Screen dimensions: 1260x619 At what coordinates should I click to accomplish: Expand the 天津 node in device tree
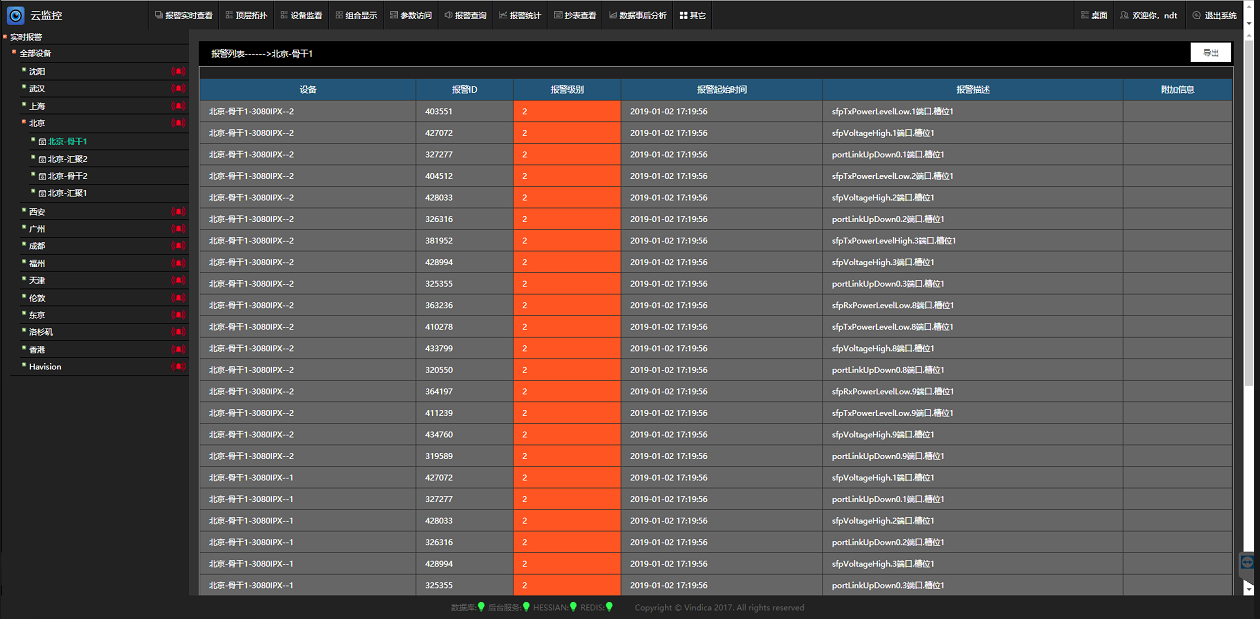pos(23,280)
